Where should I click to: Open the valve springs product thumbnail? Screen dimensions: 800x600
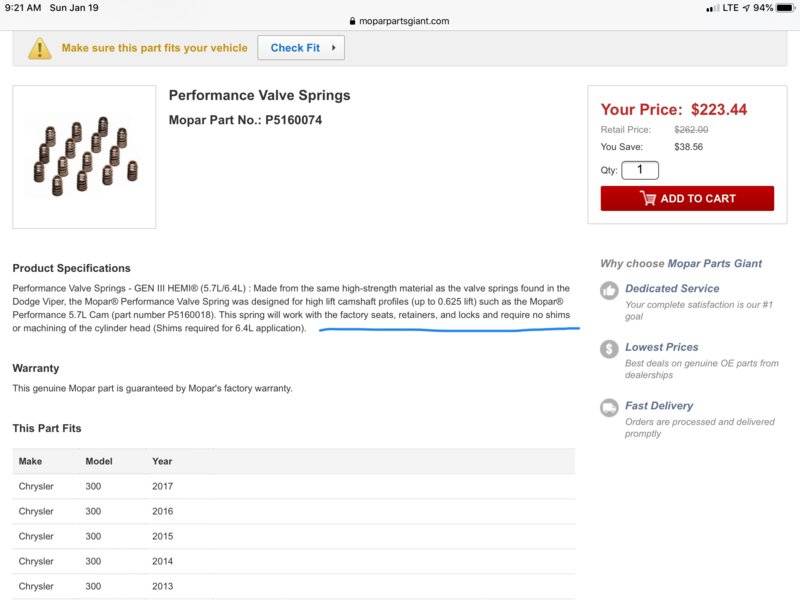84,157
